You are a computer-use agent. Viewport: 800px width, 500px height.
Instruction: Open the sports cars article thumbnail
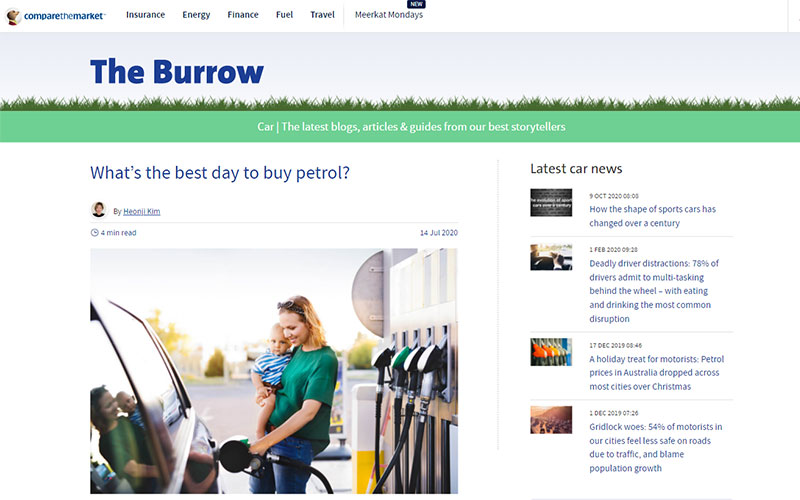[551, 203]
